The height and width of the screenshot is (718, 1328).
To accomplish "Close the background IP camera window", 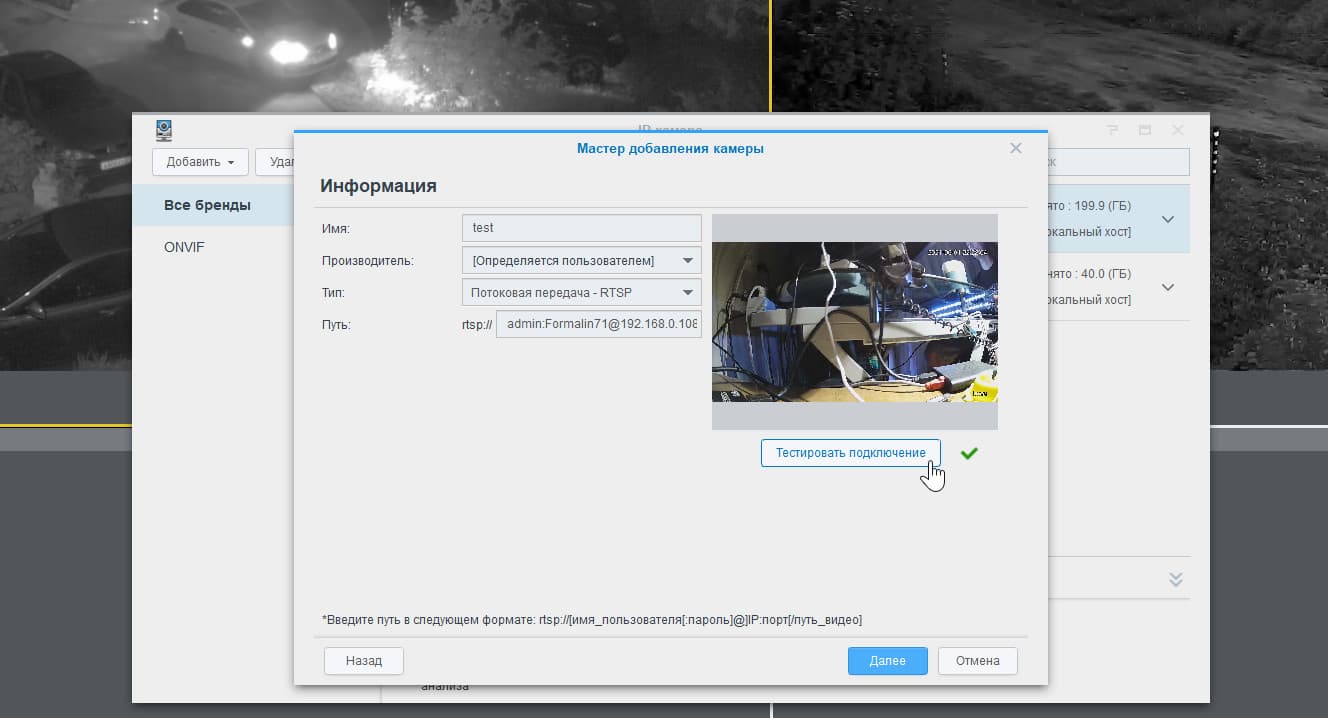I will (x=1178, y=130).
